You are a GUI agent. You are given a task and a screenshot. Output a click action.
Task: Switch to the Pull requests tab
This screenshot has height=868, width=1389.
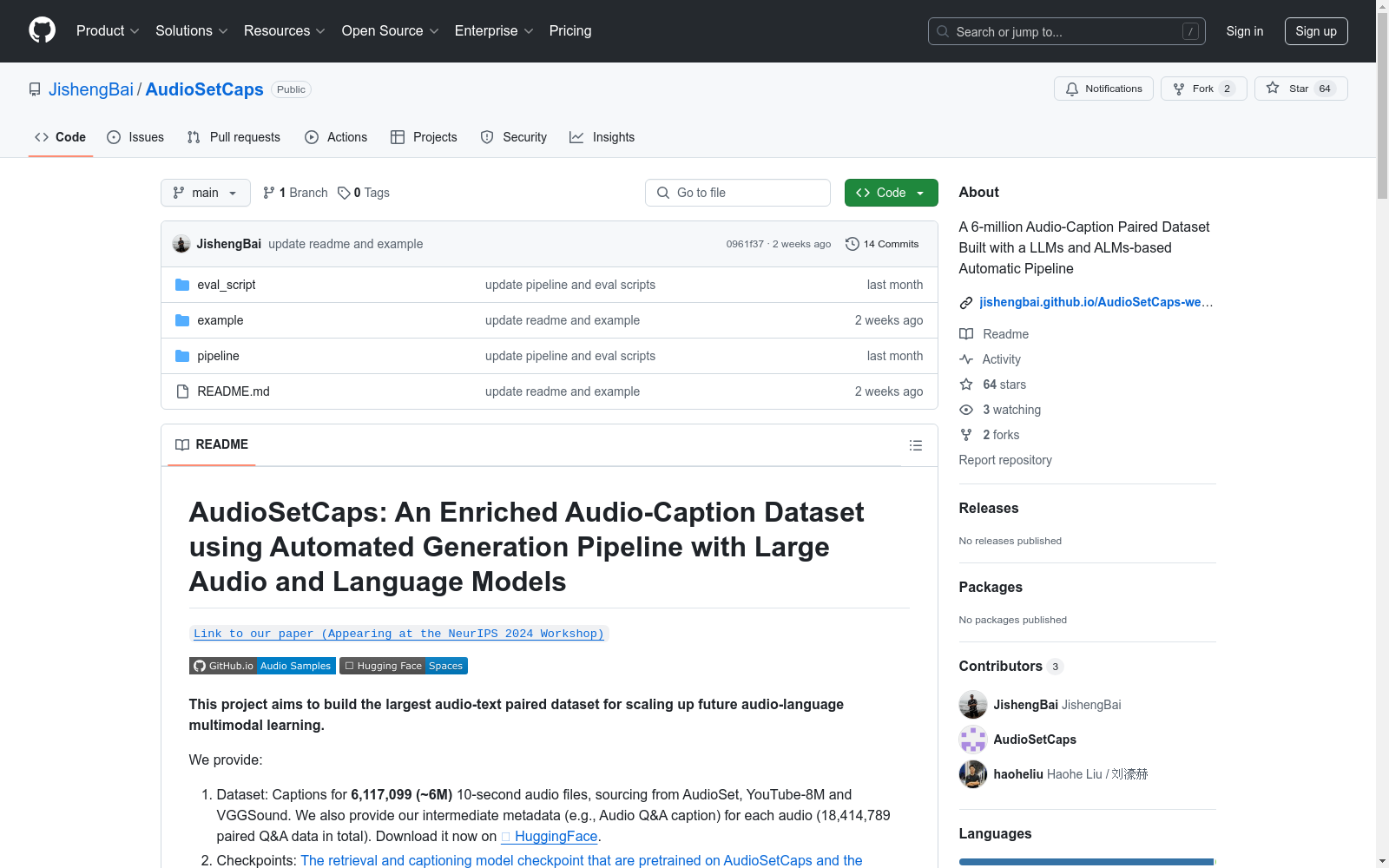click(234, 137)
